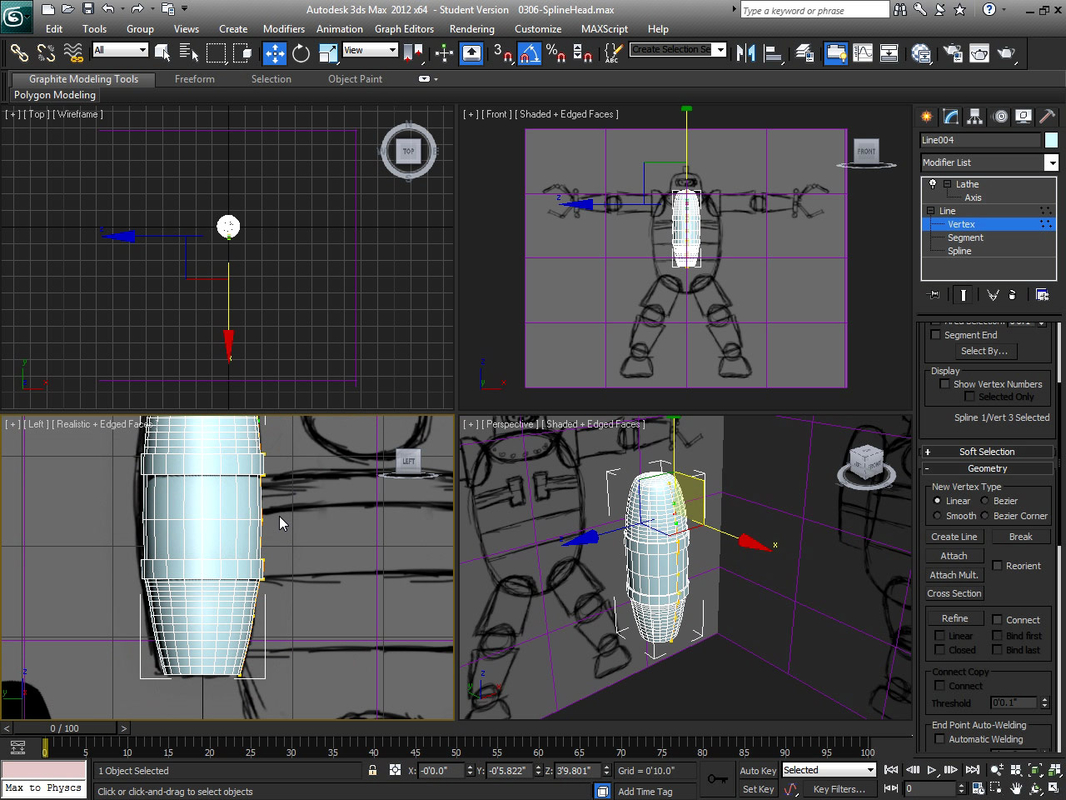Open the View reference coordinate dropdown
The width and height of the screenshot is (1066, 800).
coord(370,52)
